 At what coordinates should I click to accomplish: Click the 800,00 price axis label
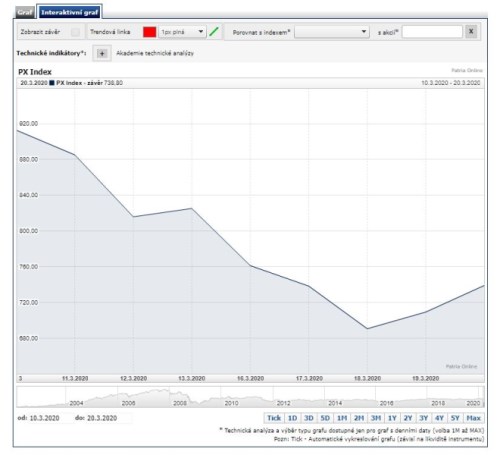(x=29, y=231)
